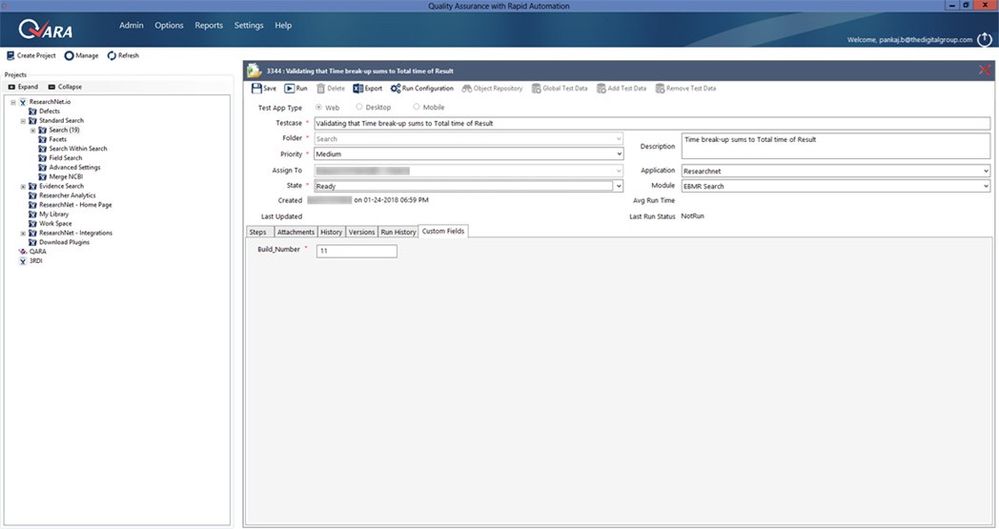Switch to the History tab
Screen dimensions: 999x529
point(331,232)
